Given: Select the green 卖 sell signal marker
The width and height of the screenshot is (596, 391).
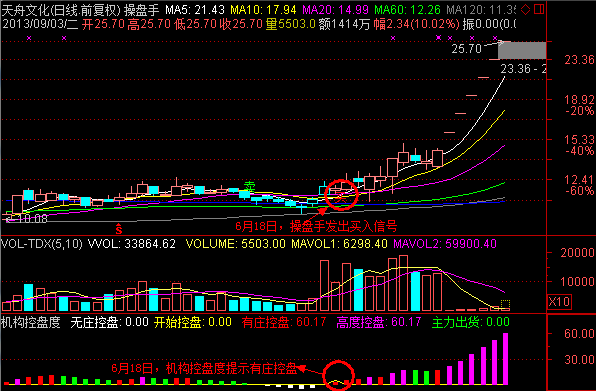Looking at the screenshot, I should click(x=249, y=186).
